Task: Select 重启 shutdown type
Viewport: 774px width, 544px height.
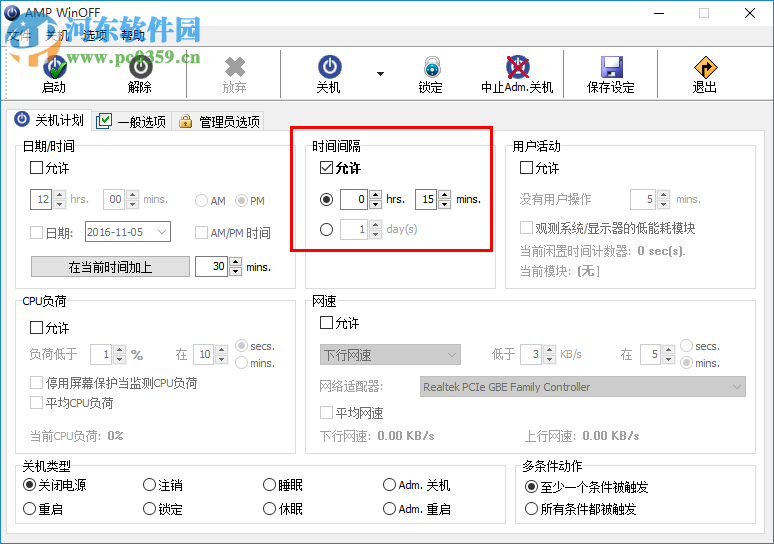Action: coord(29,508)
